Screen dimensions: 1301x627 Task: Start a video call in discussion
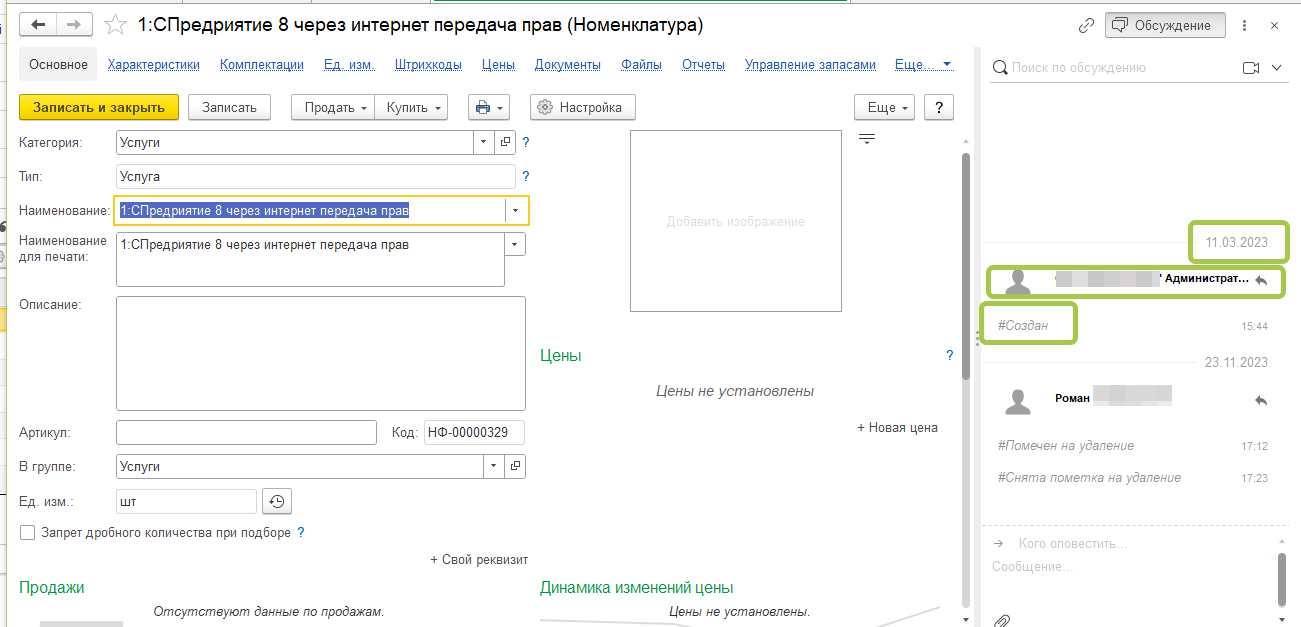tap(1250, 68)
